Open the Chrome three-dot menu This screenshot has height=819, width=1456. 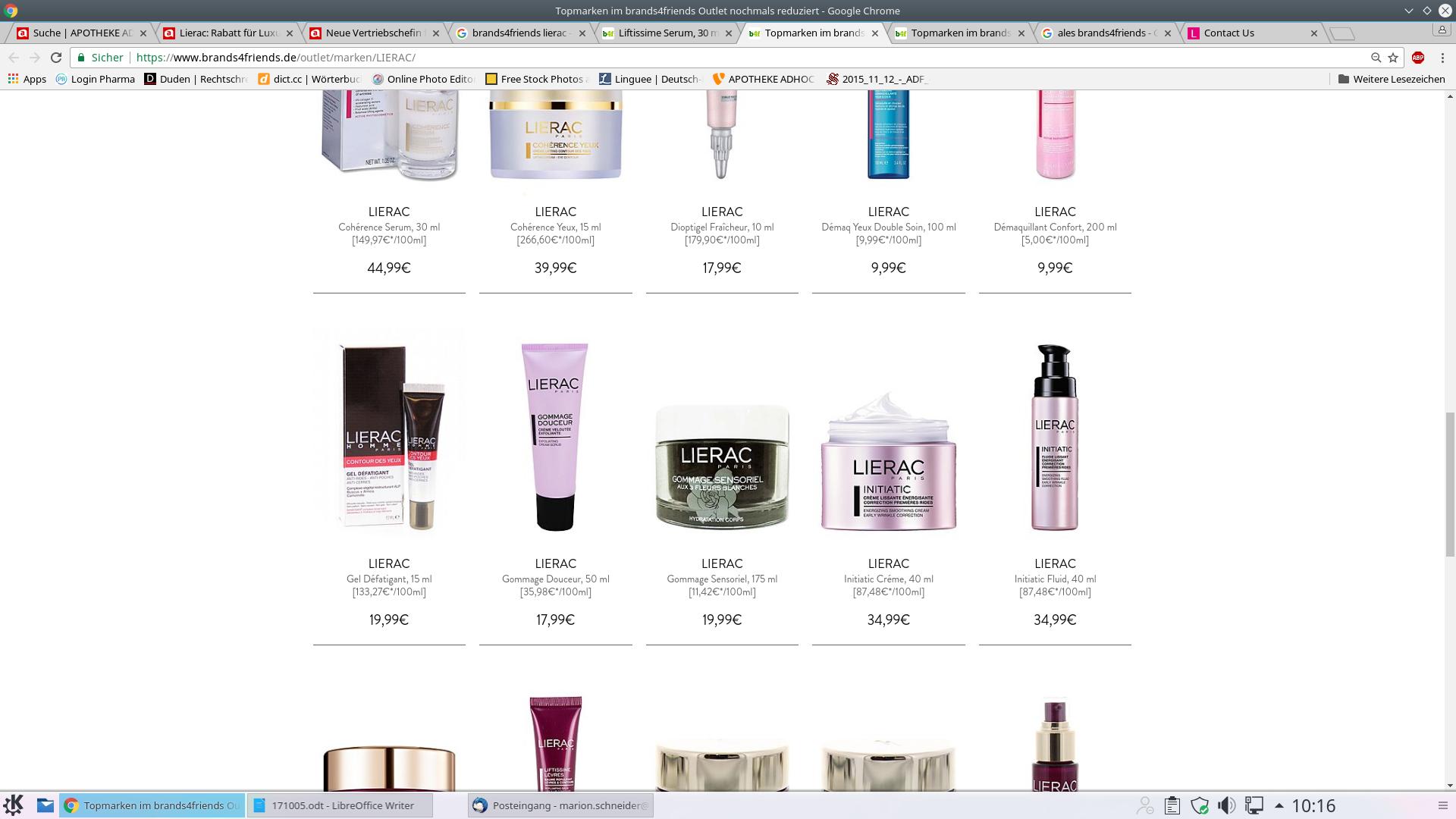(1442, 58)
